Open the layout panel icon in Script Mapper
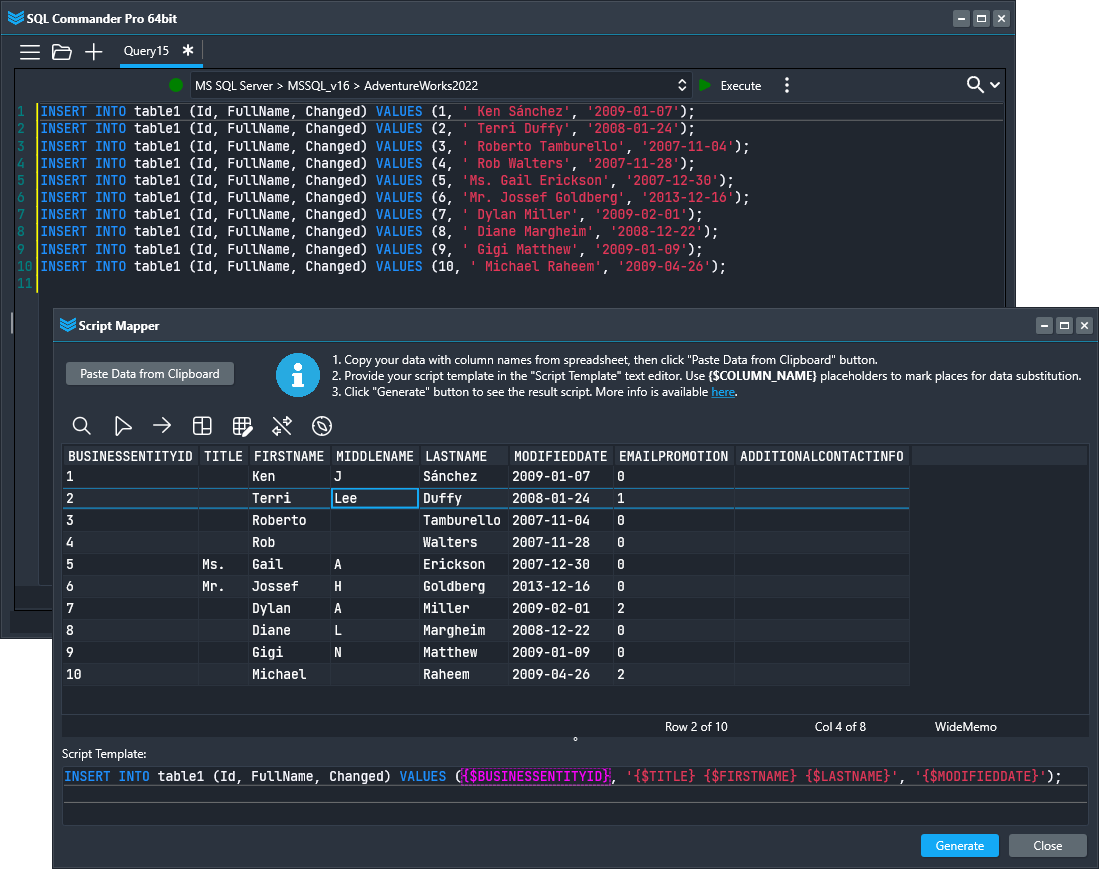This screenshot has height=880, width=1100. coord(202,426)
